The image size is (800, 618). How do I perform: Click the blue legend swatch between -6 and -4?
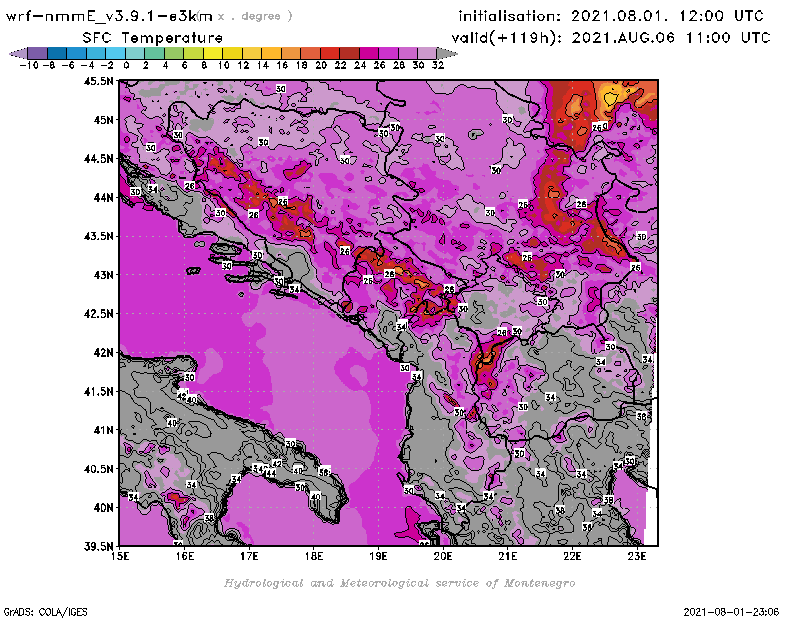(77, 54)
